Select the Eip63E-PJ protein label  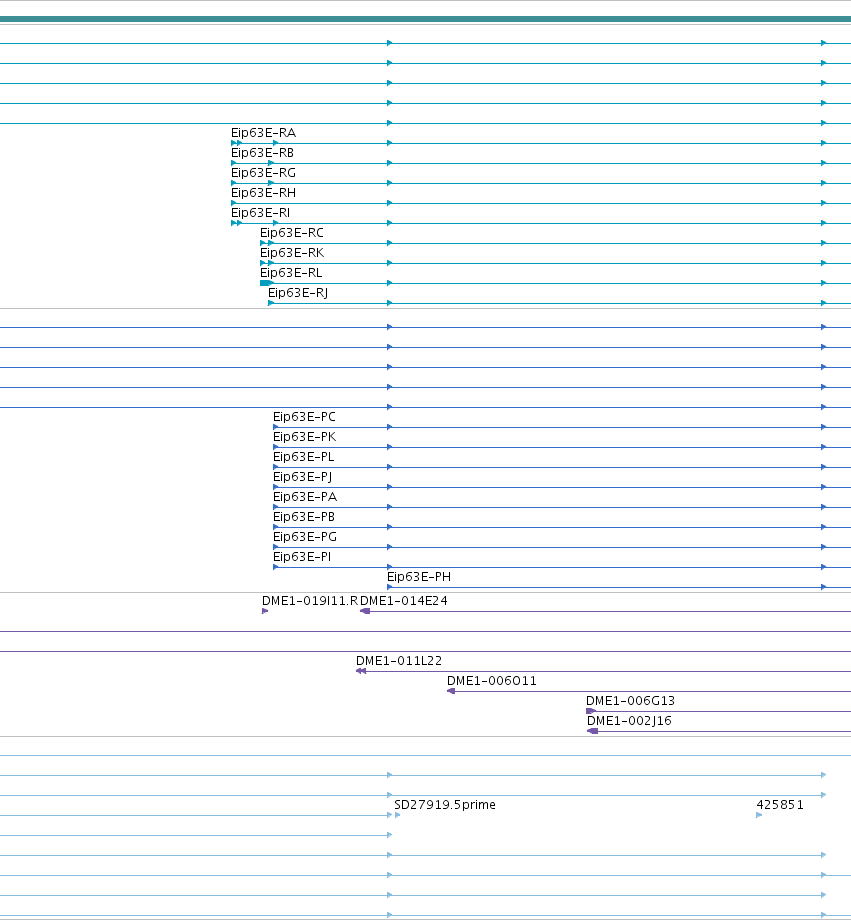pyautogui.click(x=303, y=476)
